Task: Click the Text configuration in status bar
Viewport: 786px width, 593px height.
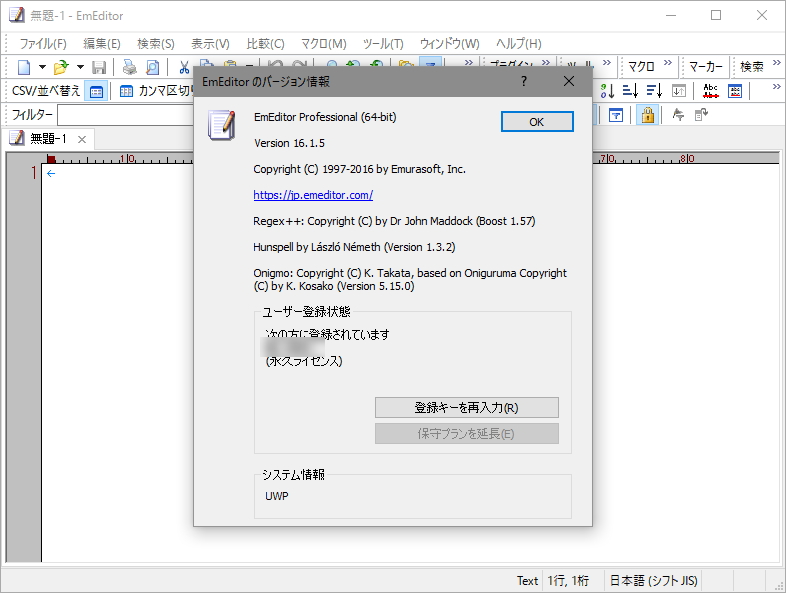Action: point(527,580)
